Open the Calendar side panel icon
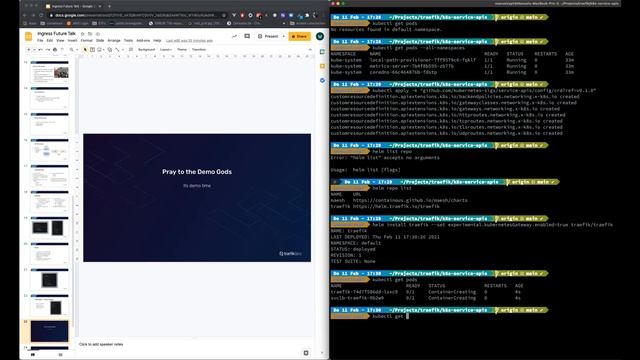 click(x=322, y=52)
